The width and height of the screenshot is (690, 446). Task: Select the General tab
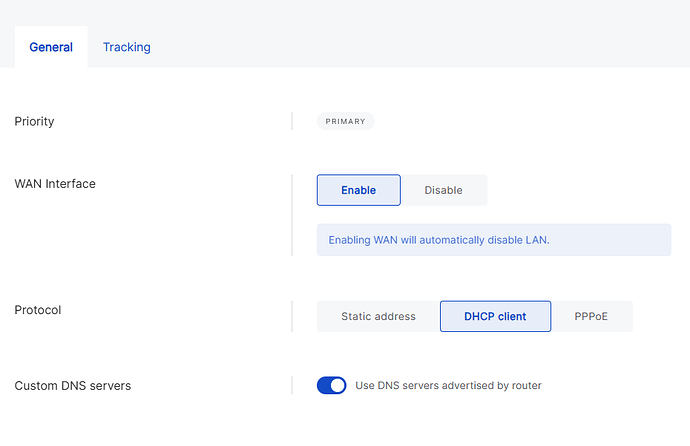click(51, 47)
